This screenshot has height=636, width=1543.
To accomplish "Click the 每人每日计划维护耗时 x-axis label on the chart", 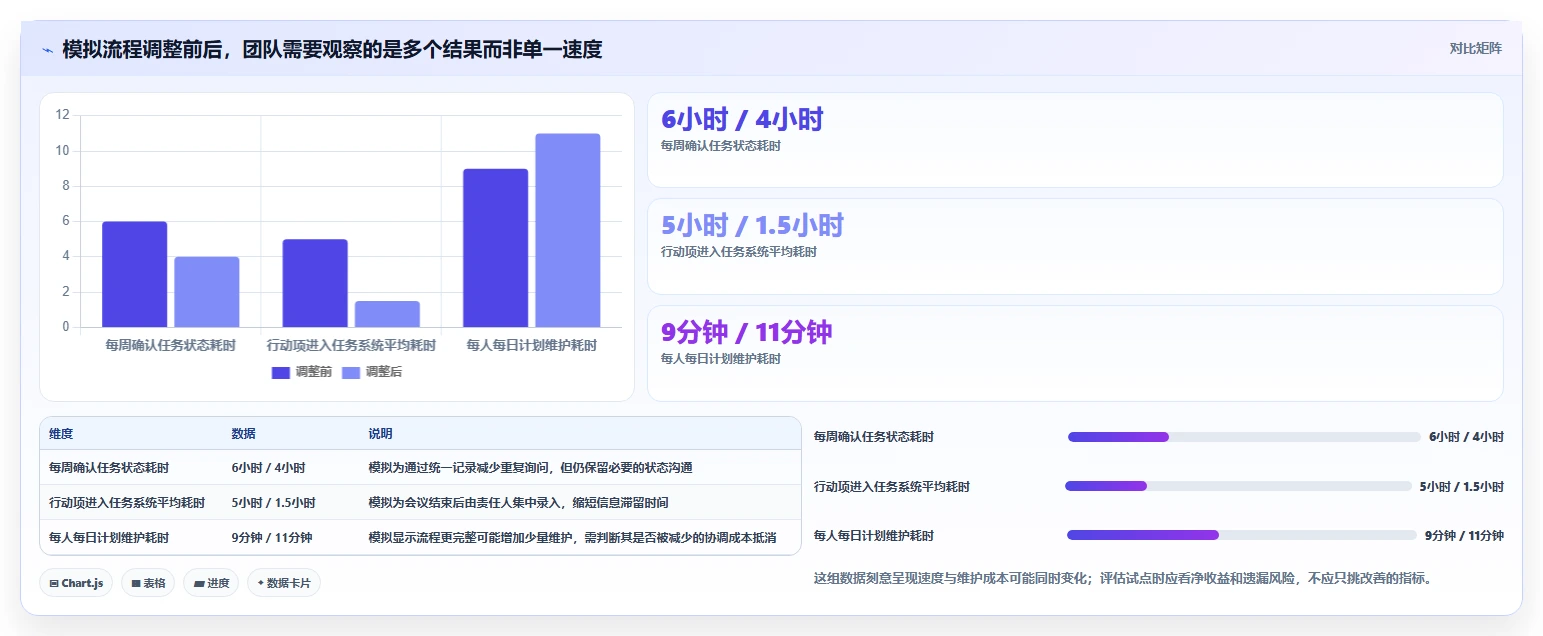I will pos(532,346).
